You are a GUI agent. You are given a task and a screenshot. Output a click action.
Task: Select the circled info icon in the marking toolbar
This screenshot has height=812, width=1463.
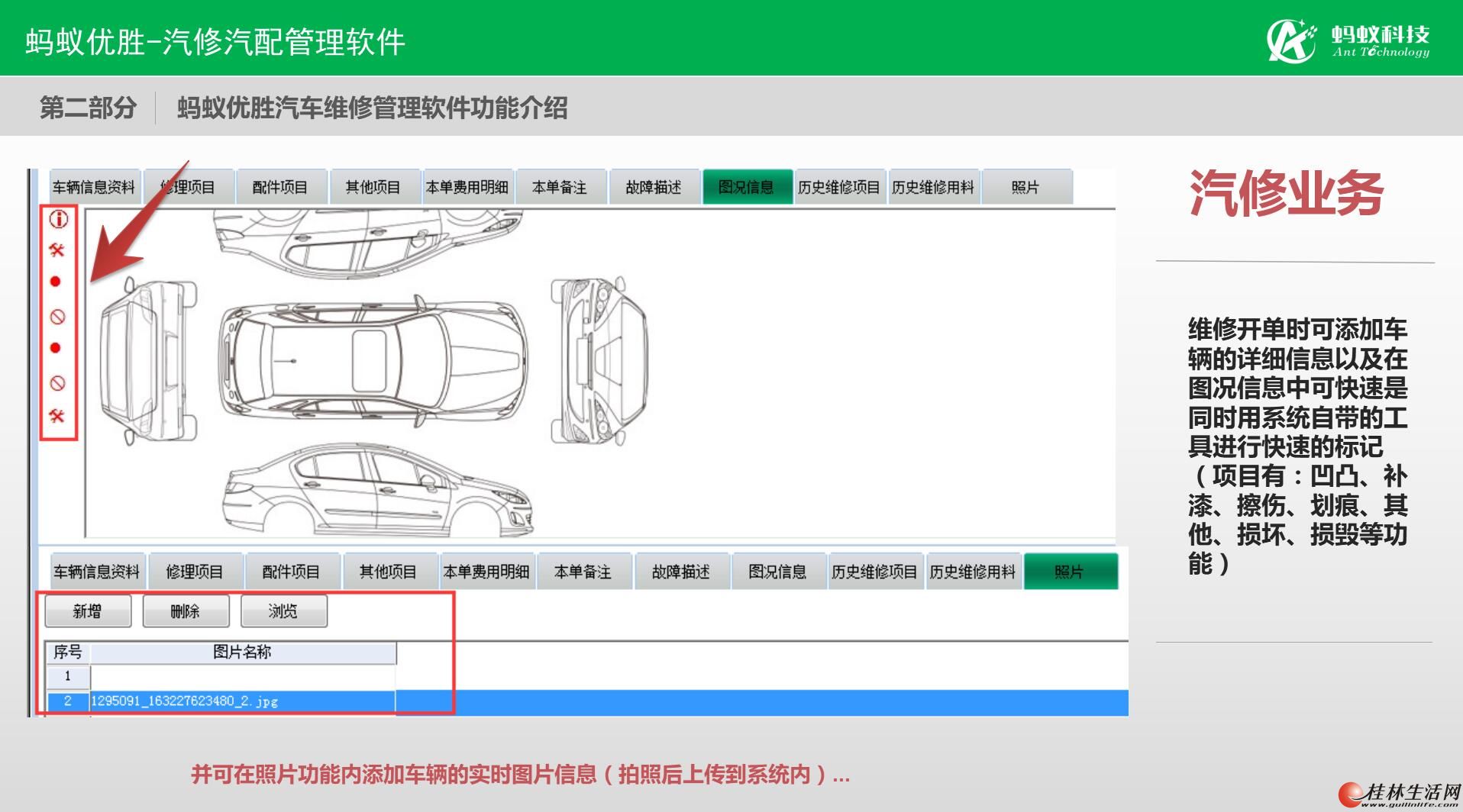coord(58,219)
